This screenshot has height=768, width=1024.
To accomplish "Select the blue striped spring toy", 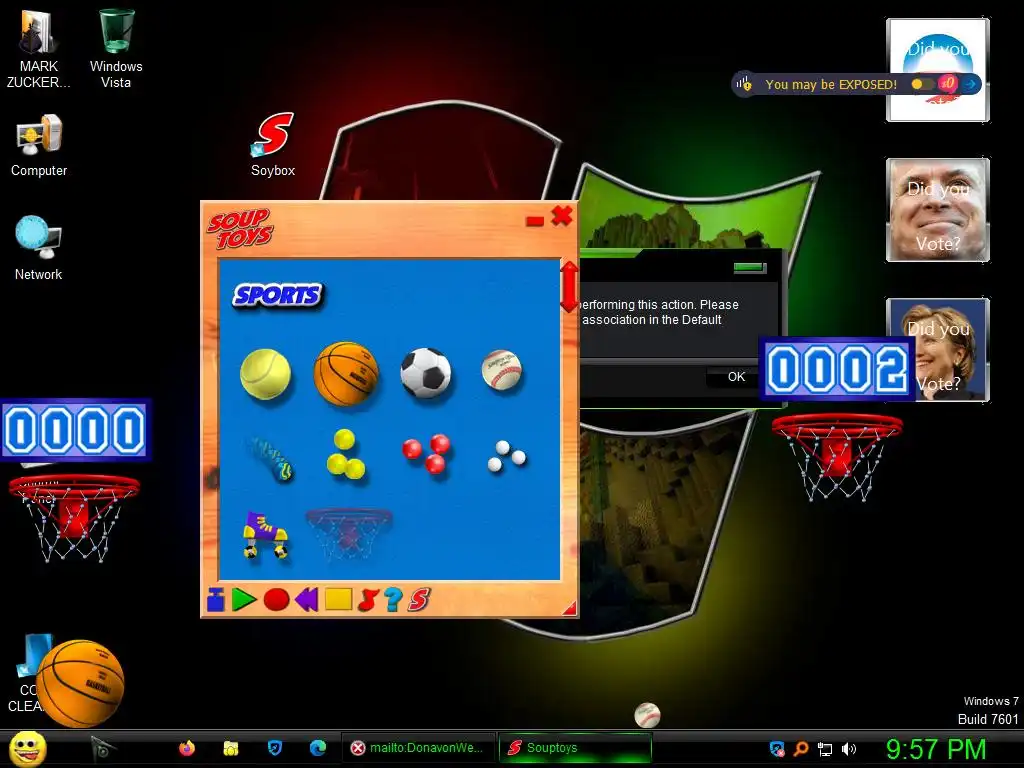I will coord(270,458).
